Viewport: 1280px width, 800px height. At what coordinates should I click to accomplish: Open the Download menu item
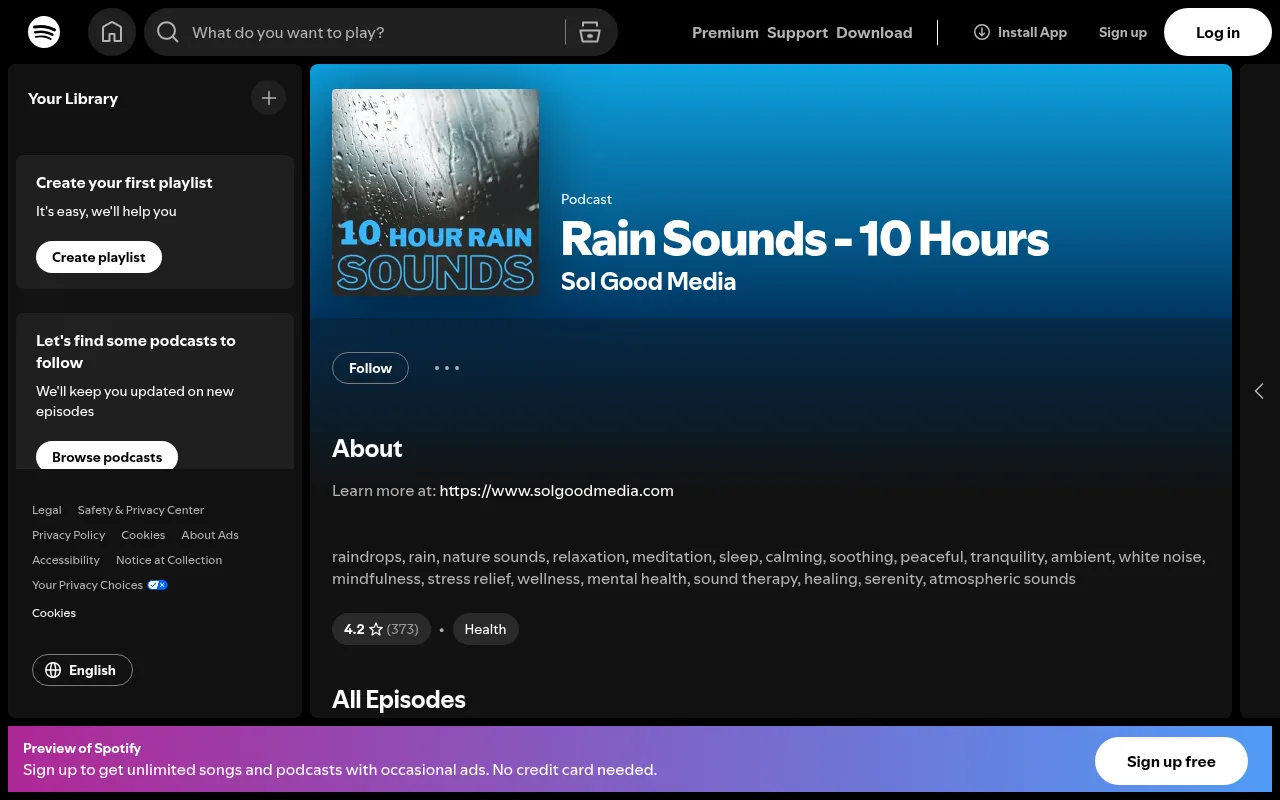874,32
